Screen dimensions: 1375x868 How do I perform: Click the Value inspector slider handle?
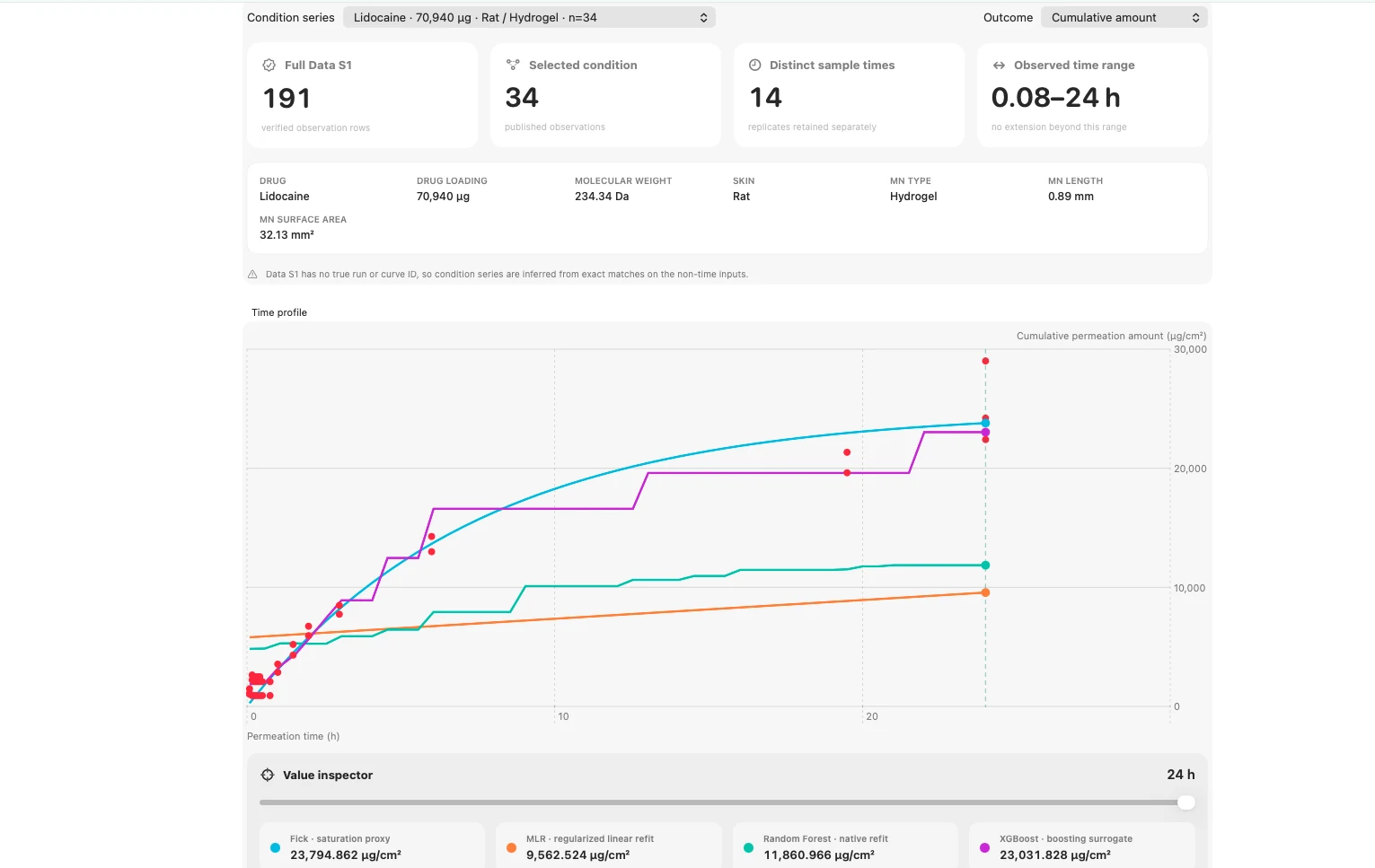1186,802
